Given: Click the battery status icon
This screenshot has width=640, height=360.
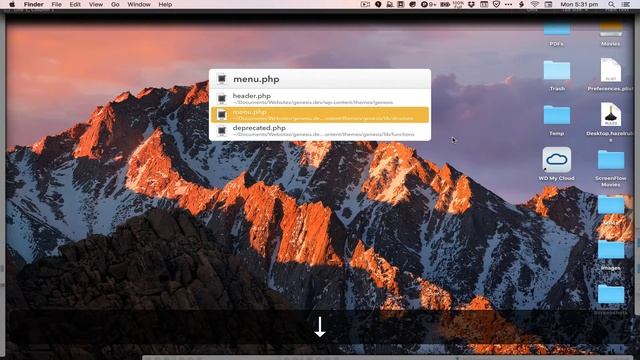Looking at the screenshot, I should click(445, 4).
